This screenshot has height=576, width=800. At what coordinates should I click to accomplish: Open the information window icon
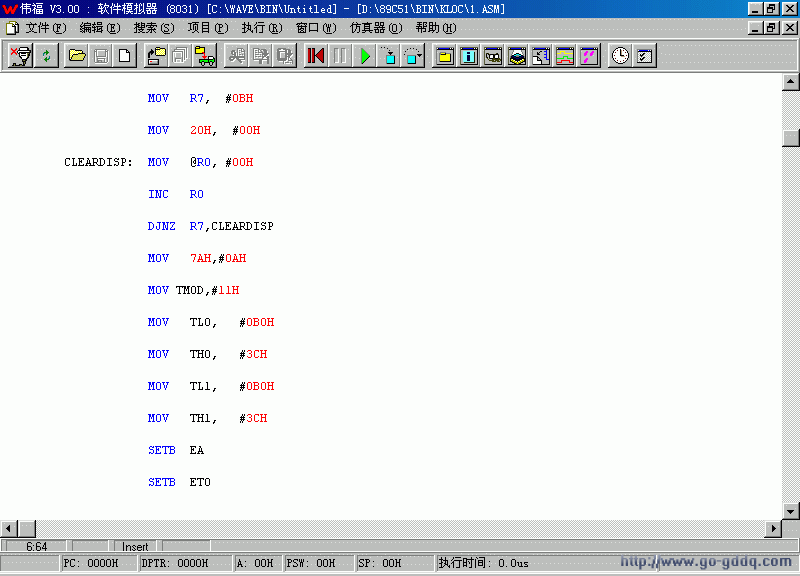(x=468, y=56)
